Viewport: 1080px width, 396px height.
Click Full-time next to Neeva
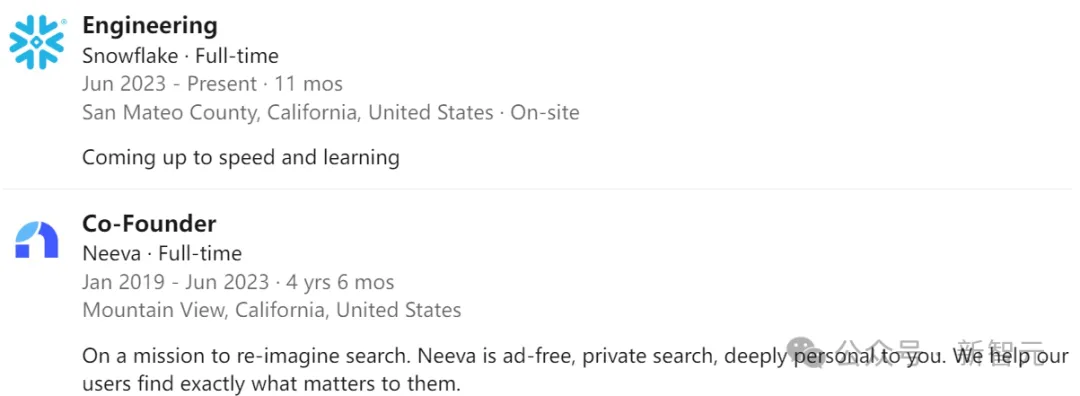tap(200, 253)
